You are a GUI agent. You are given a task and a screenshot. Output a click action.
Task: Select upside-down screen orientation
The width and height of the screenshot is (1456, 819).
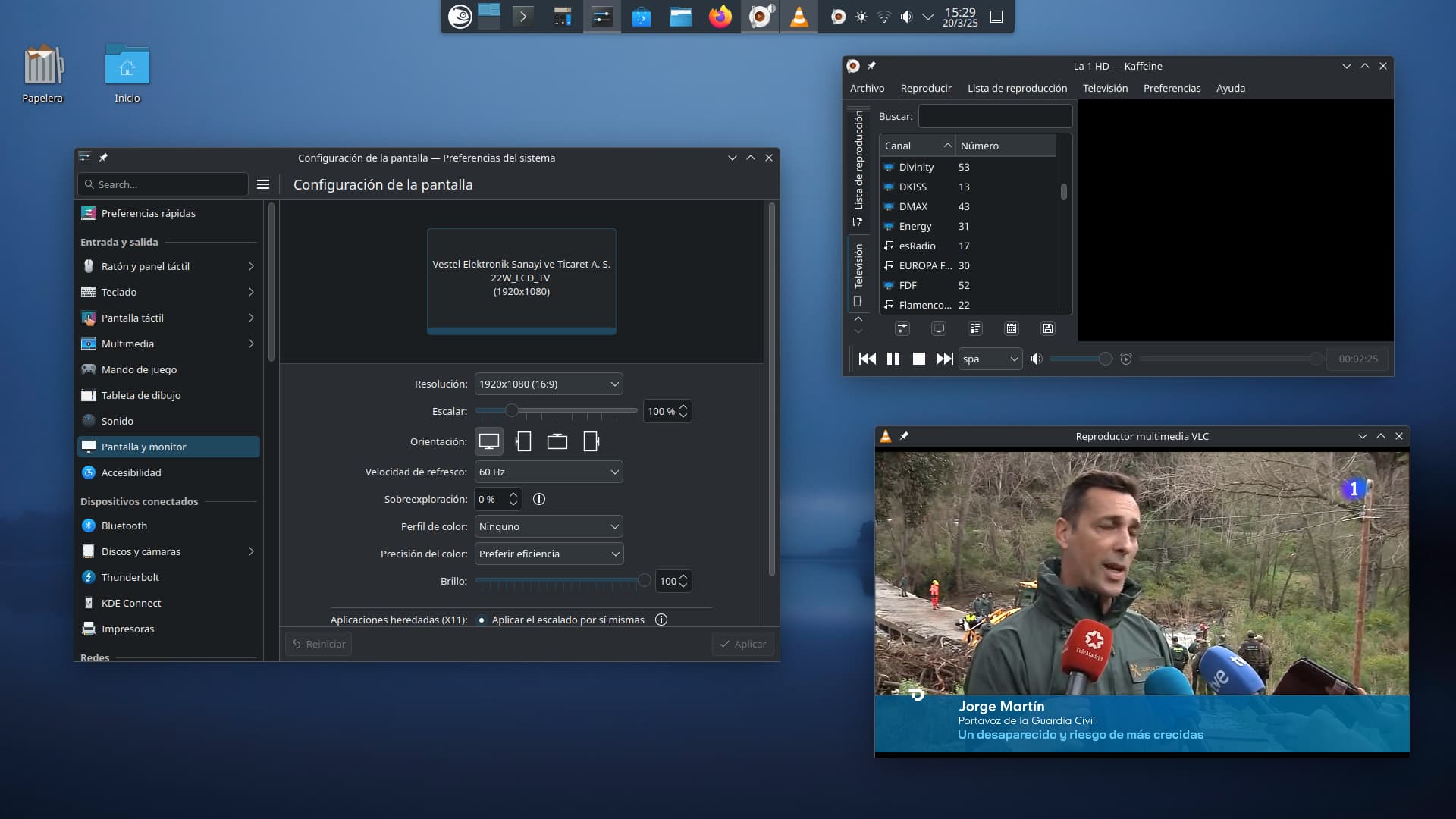click(x=557, y=441)
